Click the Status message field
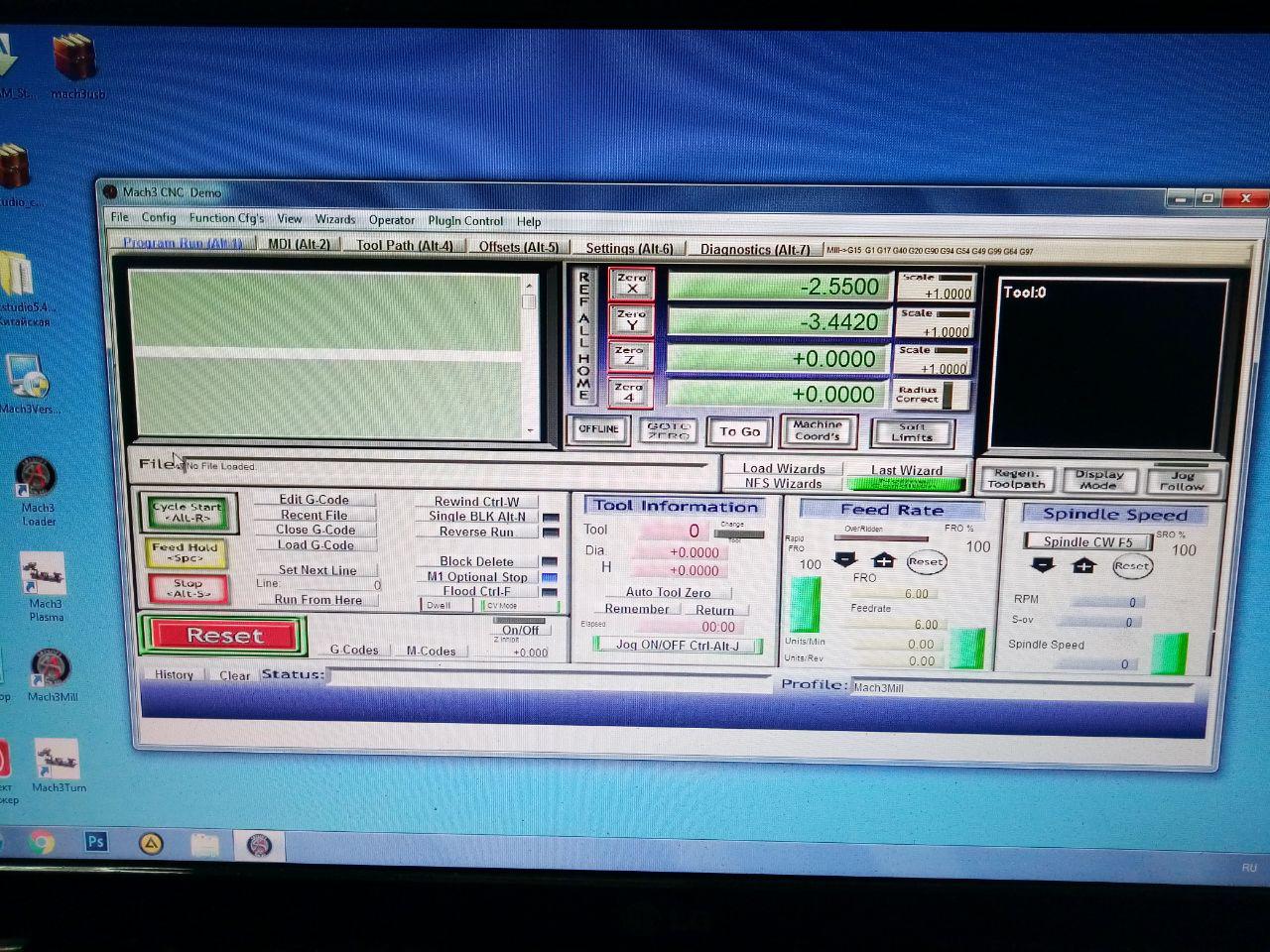The height and width of the screenshot is (952, 1270). 550,677
